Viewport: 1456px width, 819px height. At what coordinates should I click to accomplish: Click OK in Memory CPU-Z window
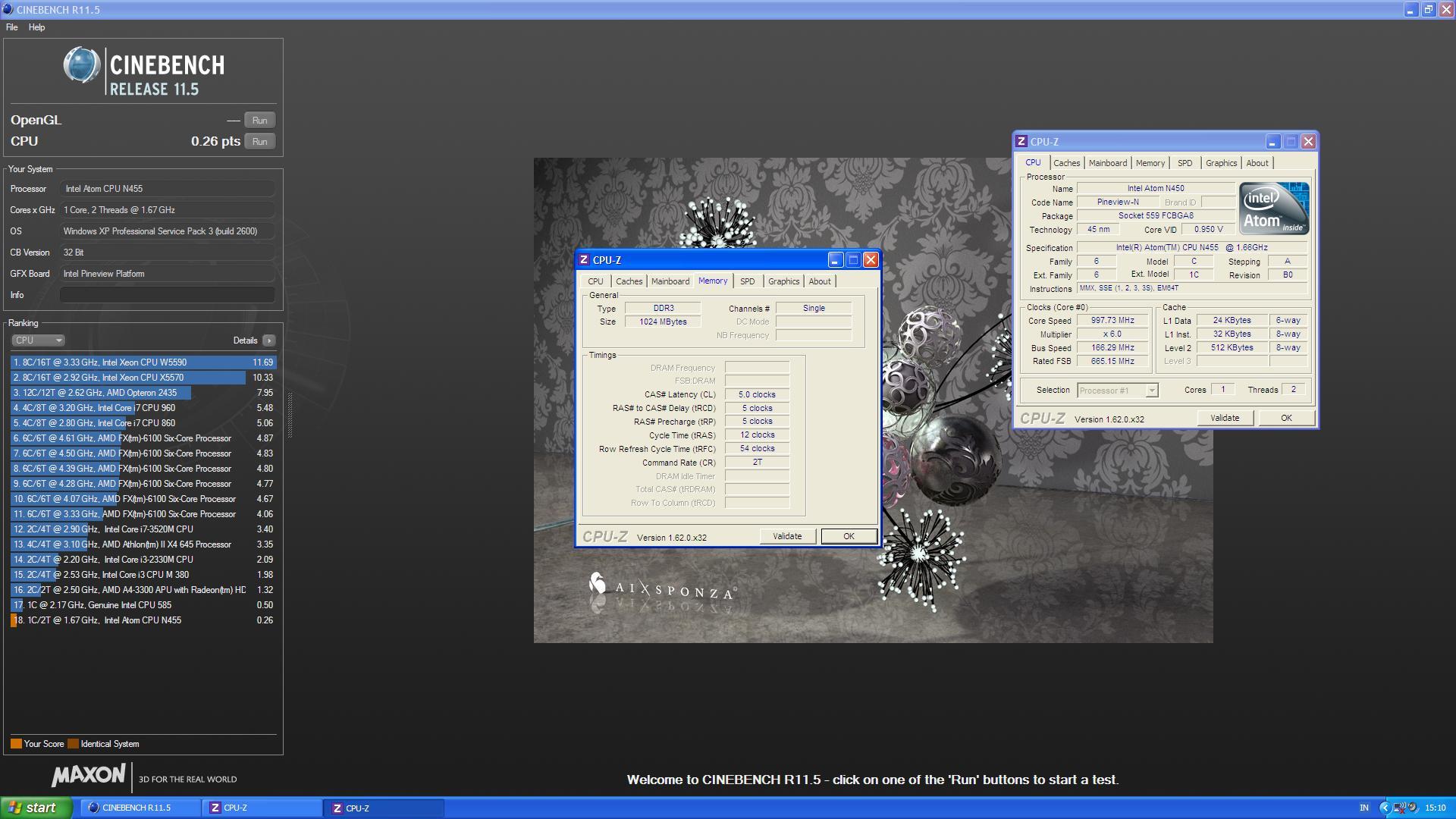tap(849, 536)
